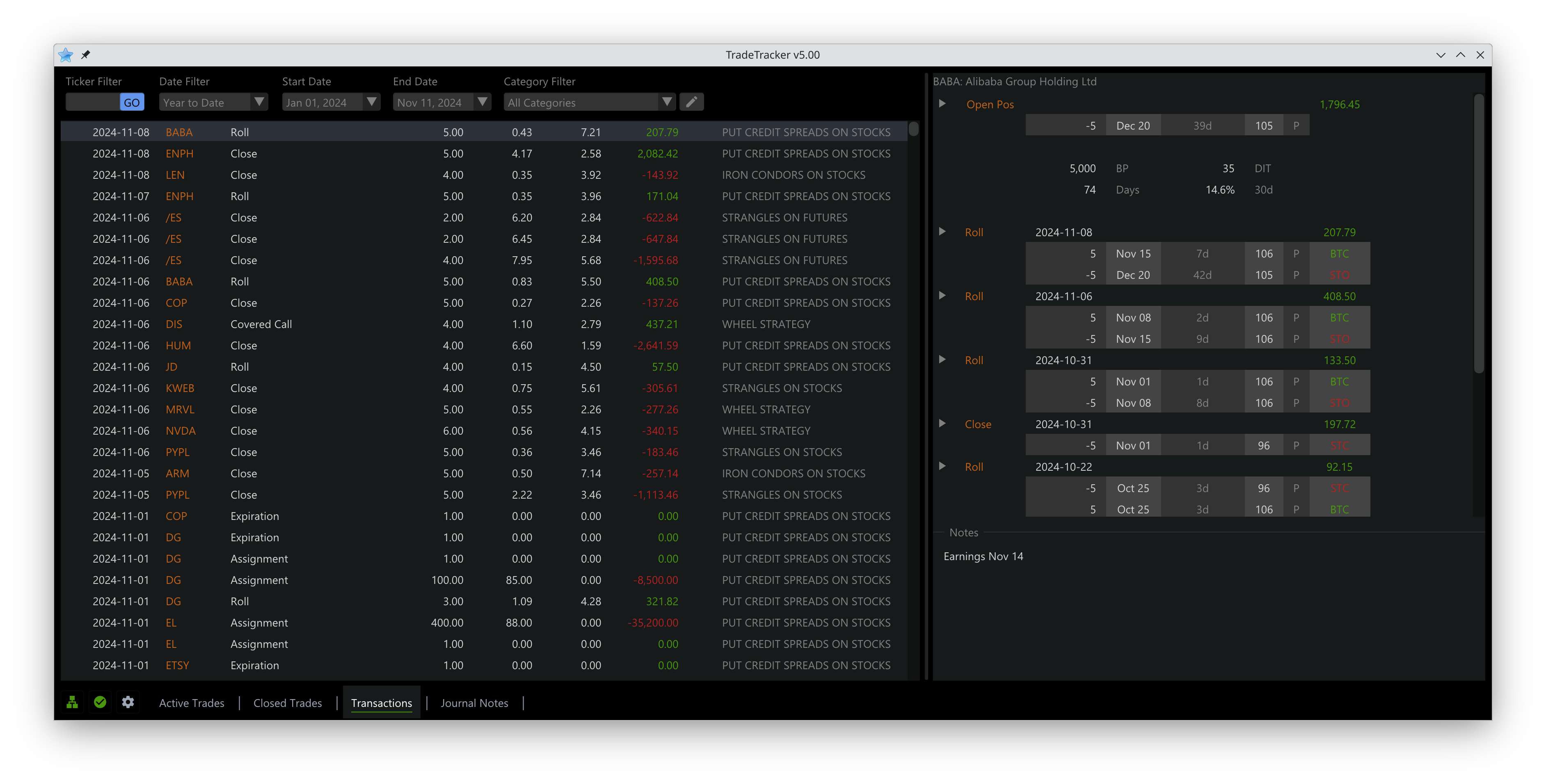Screen dimensions: 1546x784
Task: Click the green checkmark status icon
Action: click(x=100, y=702)
